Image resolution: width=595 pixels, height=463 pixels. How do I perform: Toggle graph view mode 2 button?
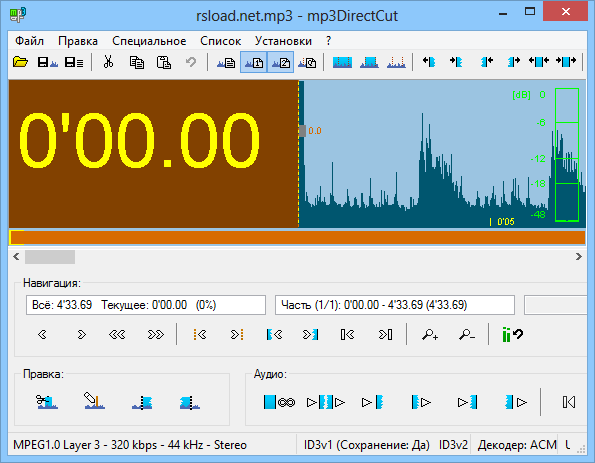[280, 62]
